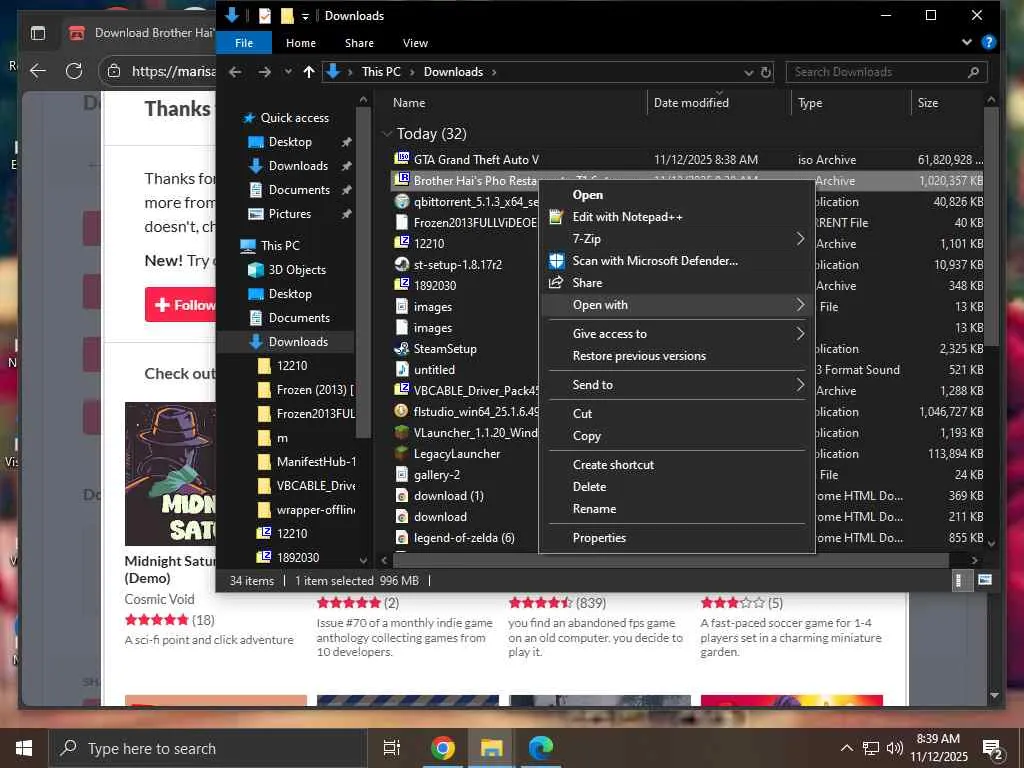Screen dimensions: 1024x768
Task: Choose Copy in the context menu
Action: pos(677,436)
